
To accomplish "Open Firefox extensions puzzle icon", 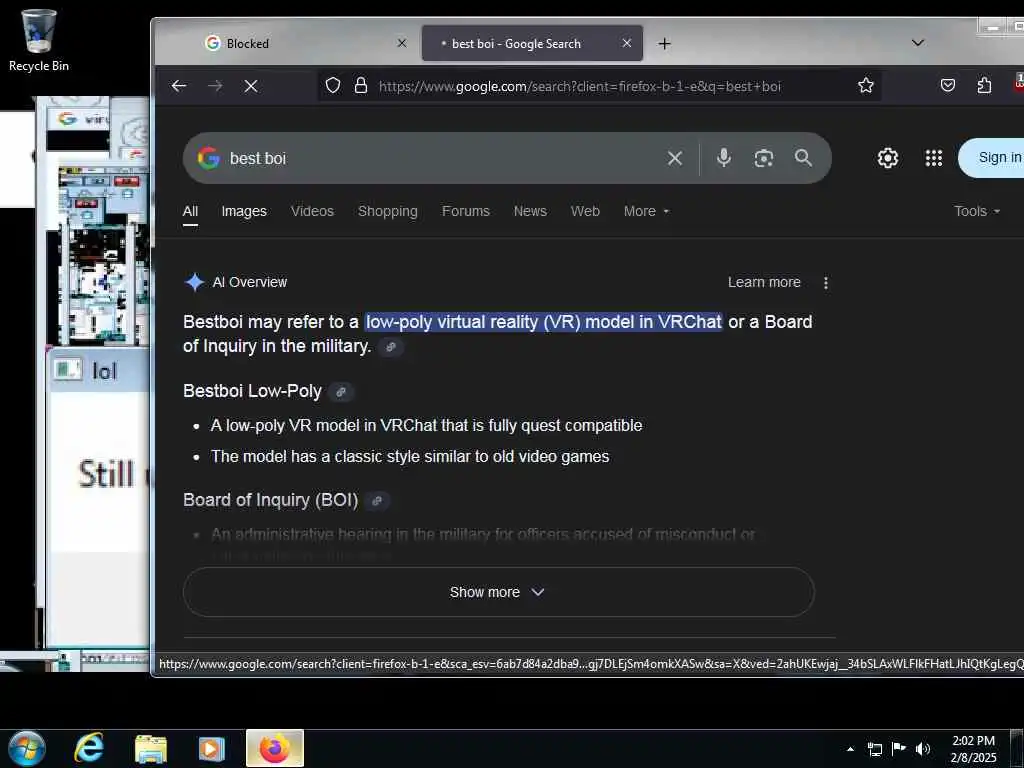I will point(984,86).
